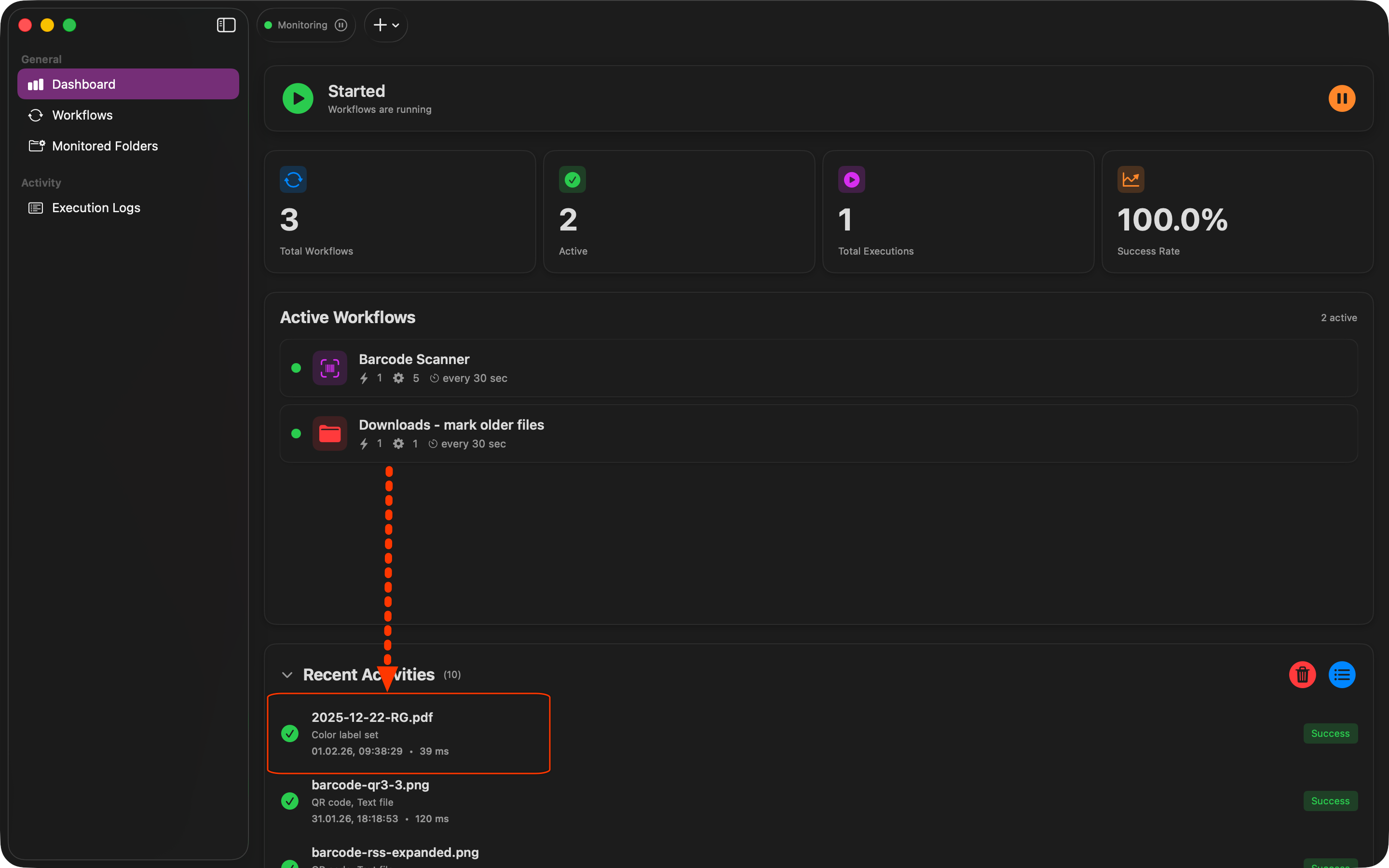Select Downloads - mark older files workflow
The height and width of the screenshot is (868, 1389).
pyautogui.click(x=818, y=434)
